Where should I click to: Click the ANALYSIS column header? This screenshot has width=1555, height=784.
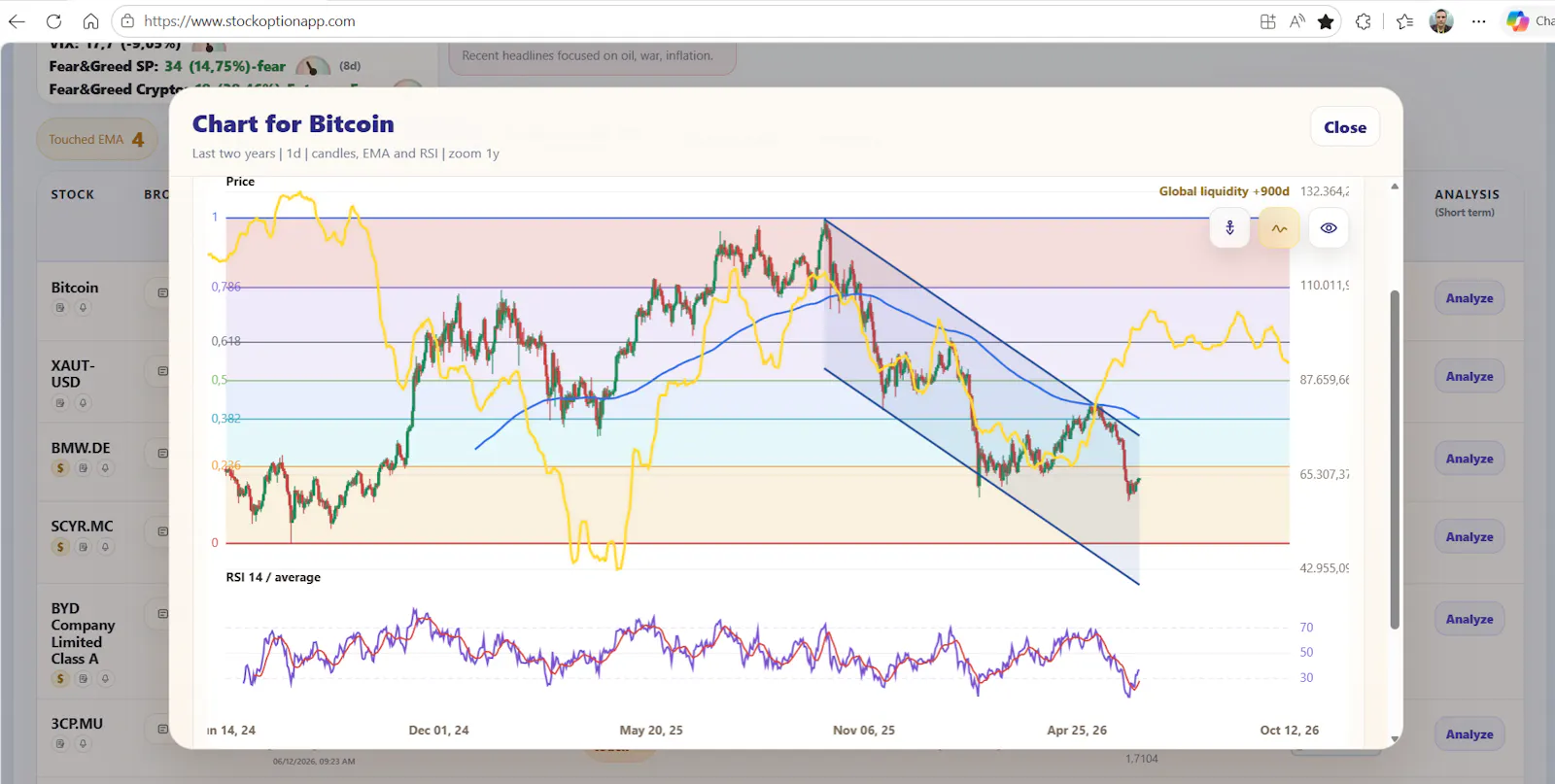click(x=1467, y=195)
